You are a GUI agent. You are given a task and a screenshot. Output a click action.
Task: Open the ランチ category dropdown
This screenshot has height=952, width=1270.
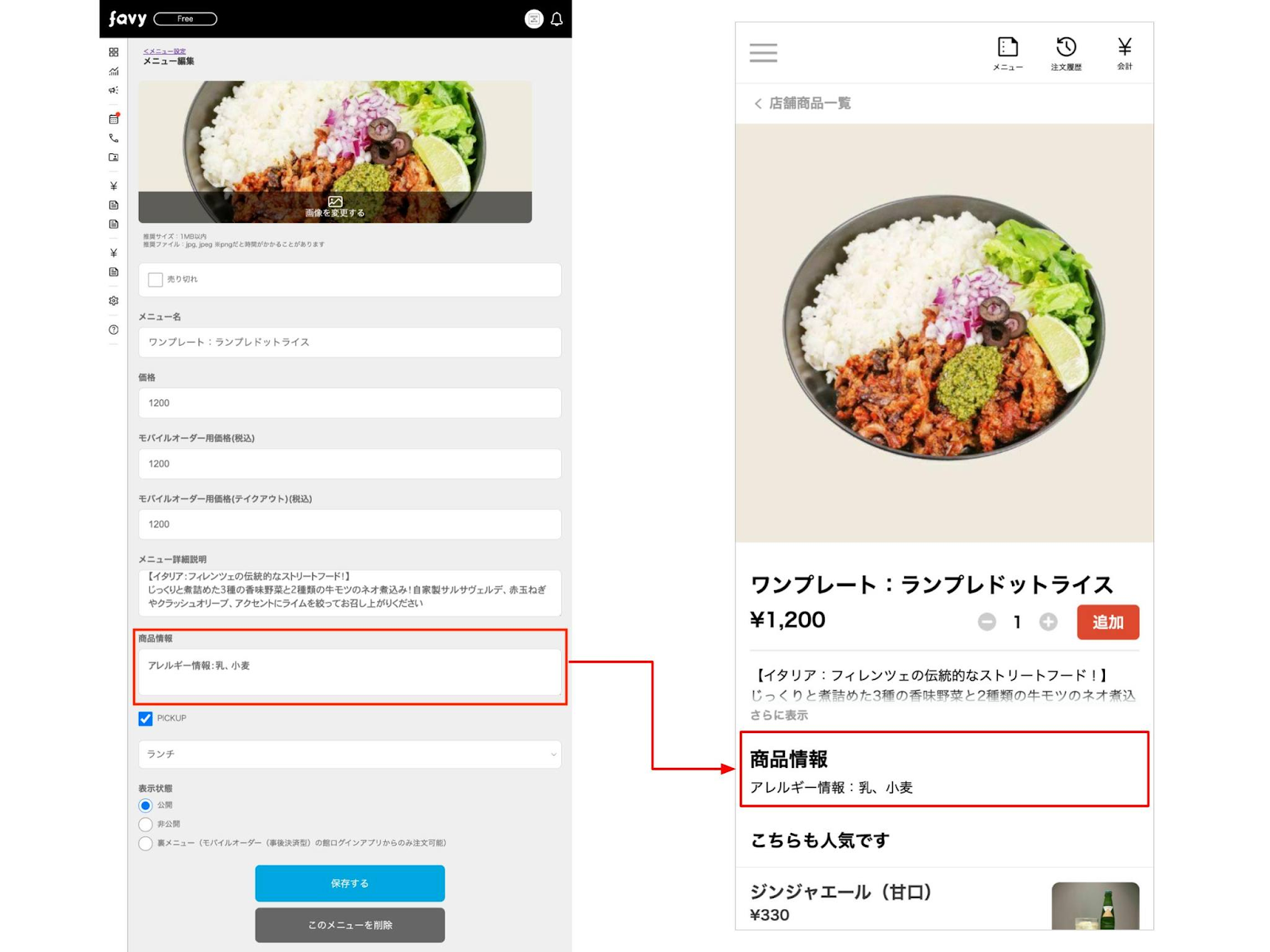[x=350, y=754]
